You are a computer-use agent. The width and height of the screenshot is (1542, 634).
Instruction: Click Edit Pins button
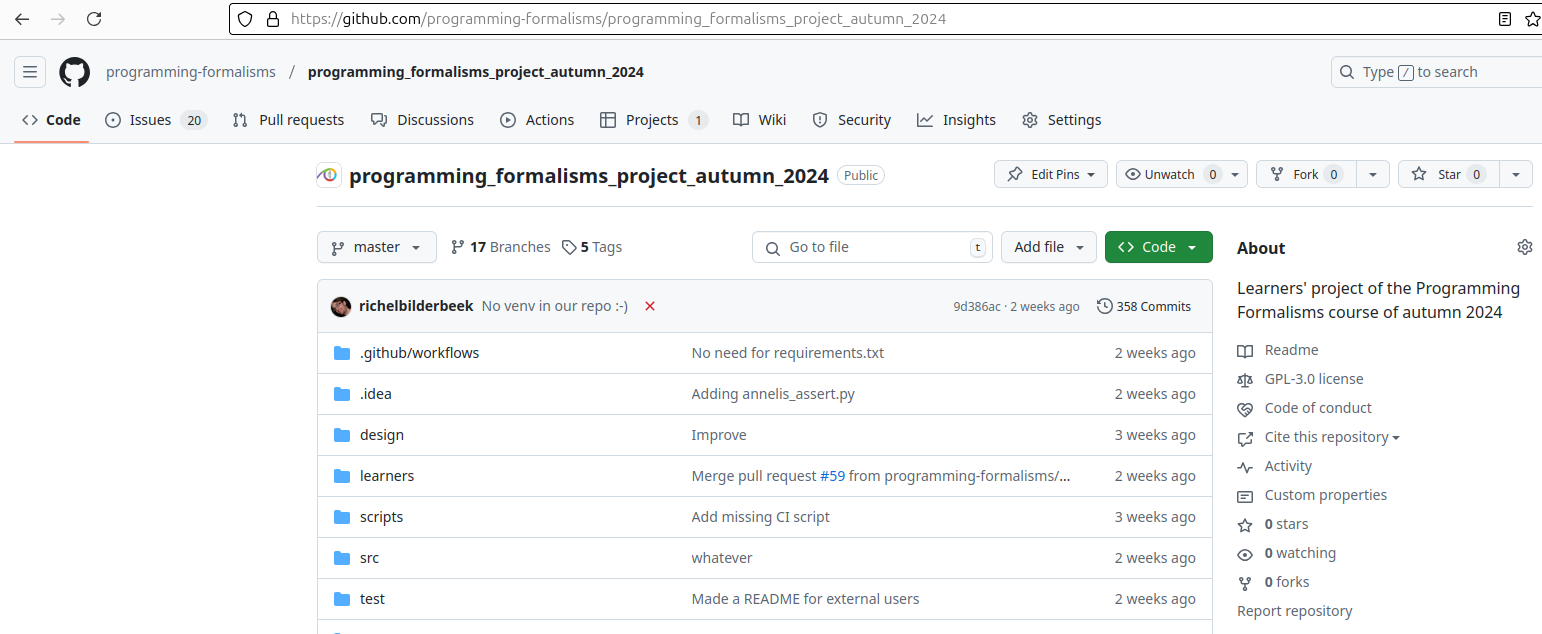click(1050, 174)
